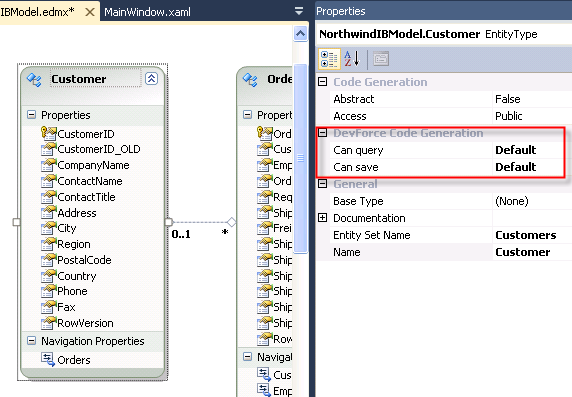Image resolution: width=572 pixels, height=397 pixels.
Task: Select the Customer entity title text
Action: pos(79,79)
